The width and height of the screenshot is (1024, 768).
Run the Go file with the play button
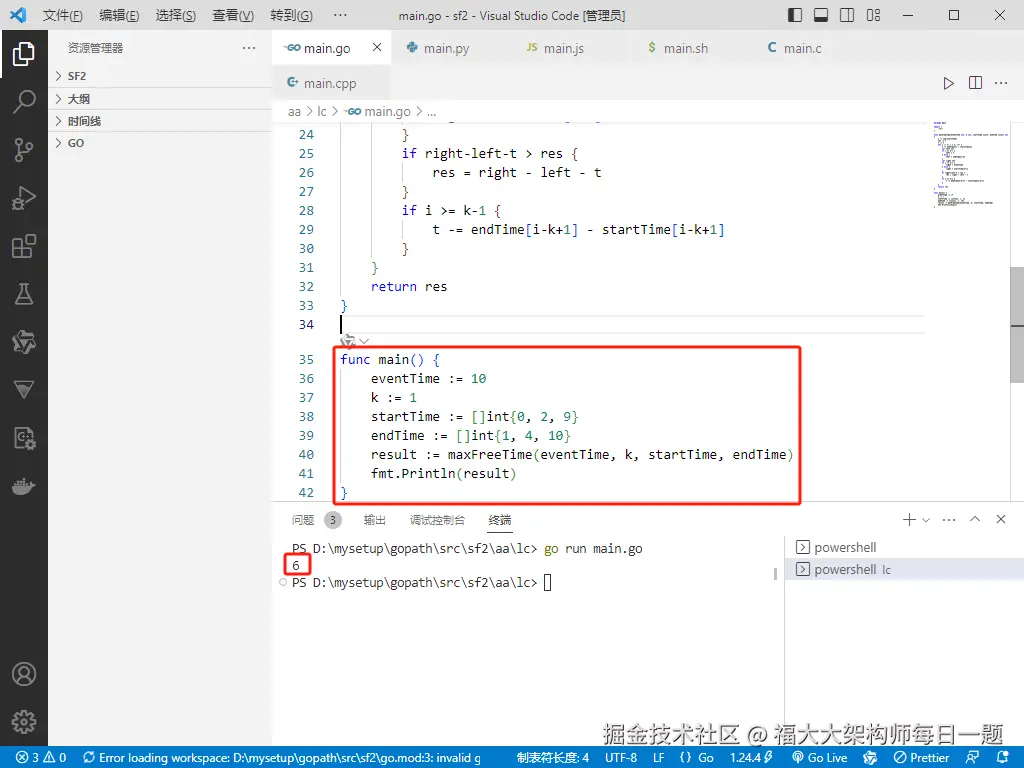click(948, 83)
